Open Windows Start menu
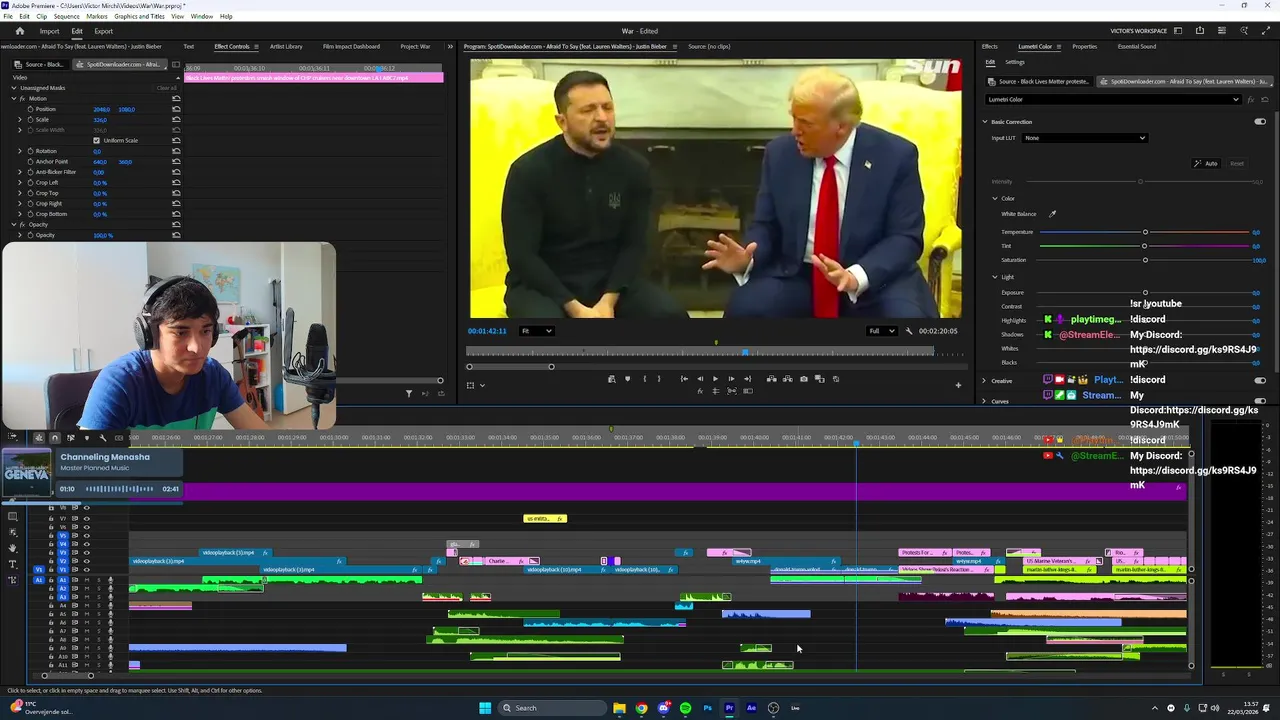Viewport: 1280px width, 720px height. tap(485, 708)
